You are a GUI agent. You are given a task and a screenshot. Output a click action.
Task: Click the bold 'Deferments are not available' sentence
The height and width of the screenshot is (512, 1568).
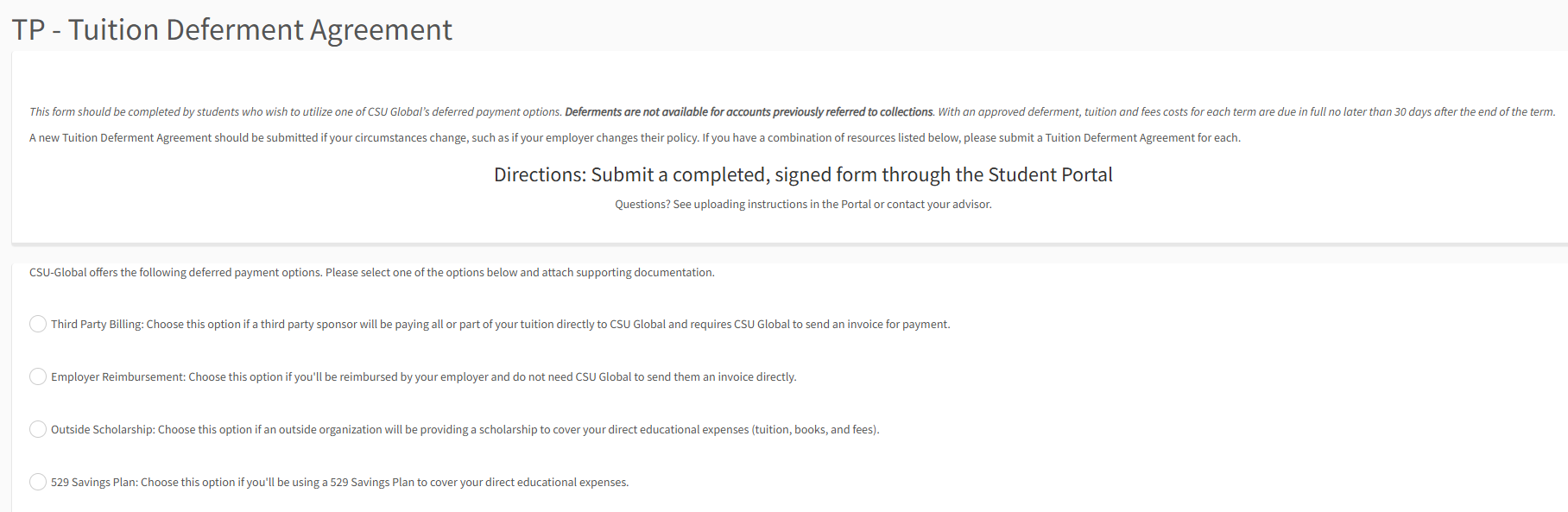[x=749, y=112]
